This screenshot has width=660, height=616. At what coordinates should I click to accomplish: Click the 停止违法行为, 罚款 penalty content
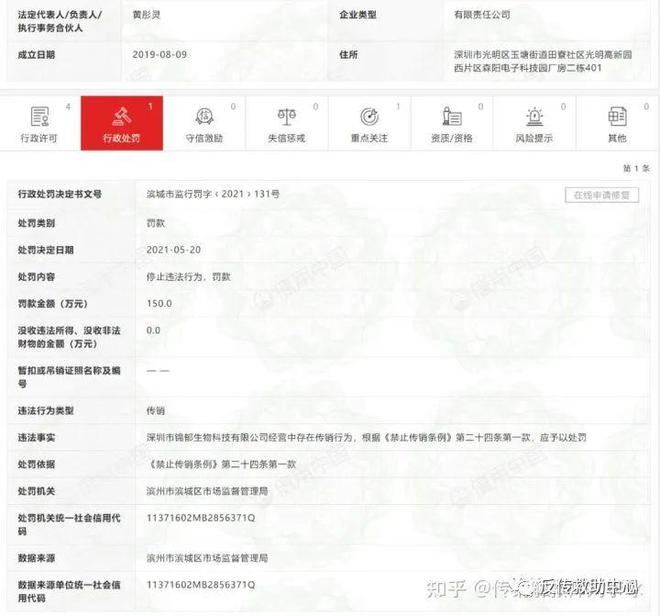(189, 277)
